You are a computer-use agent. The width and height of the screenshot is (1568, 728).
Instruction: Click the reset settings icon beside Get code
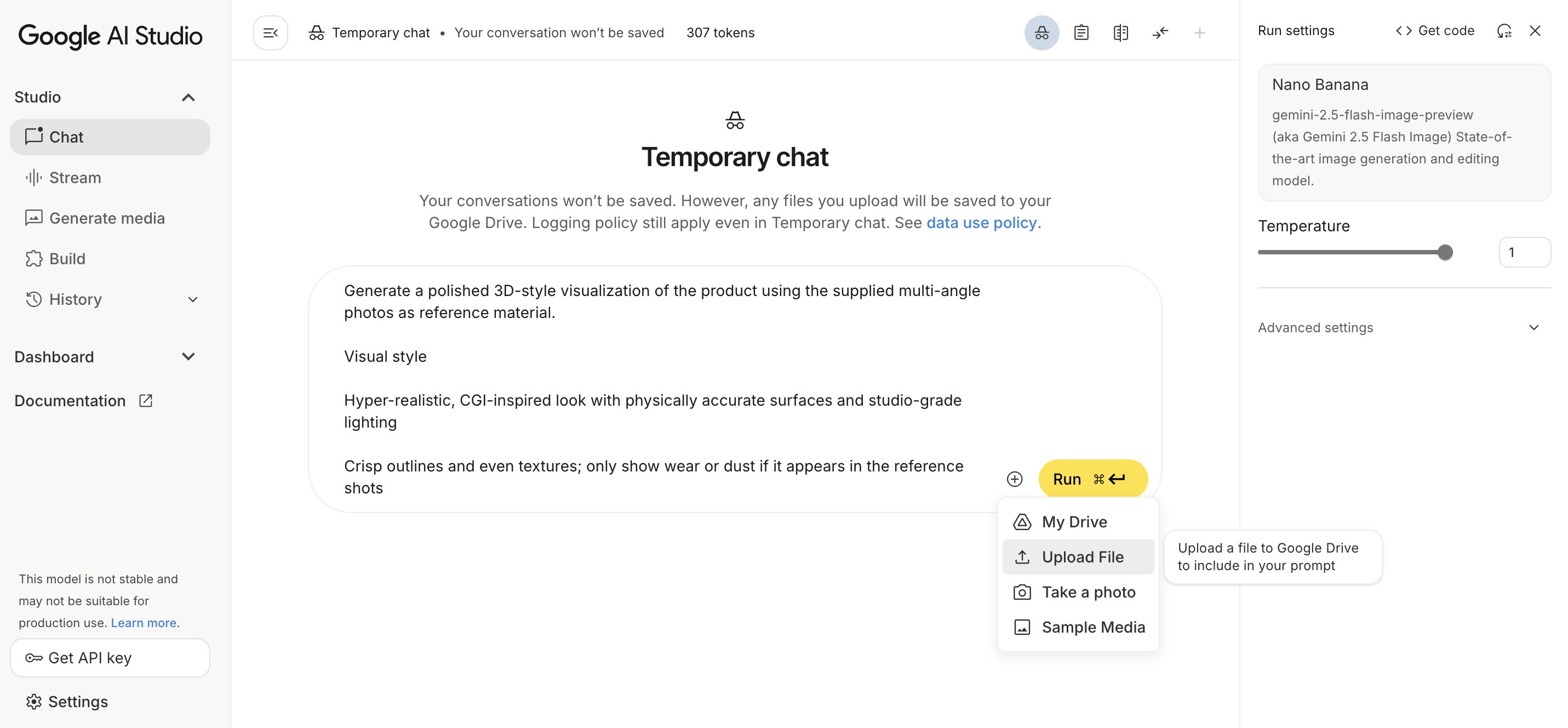click(1504, 31)
